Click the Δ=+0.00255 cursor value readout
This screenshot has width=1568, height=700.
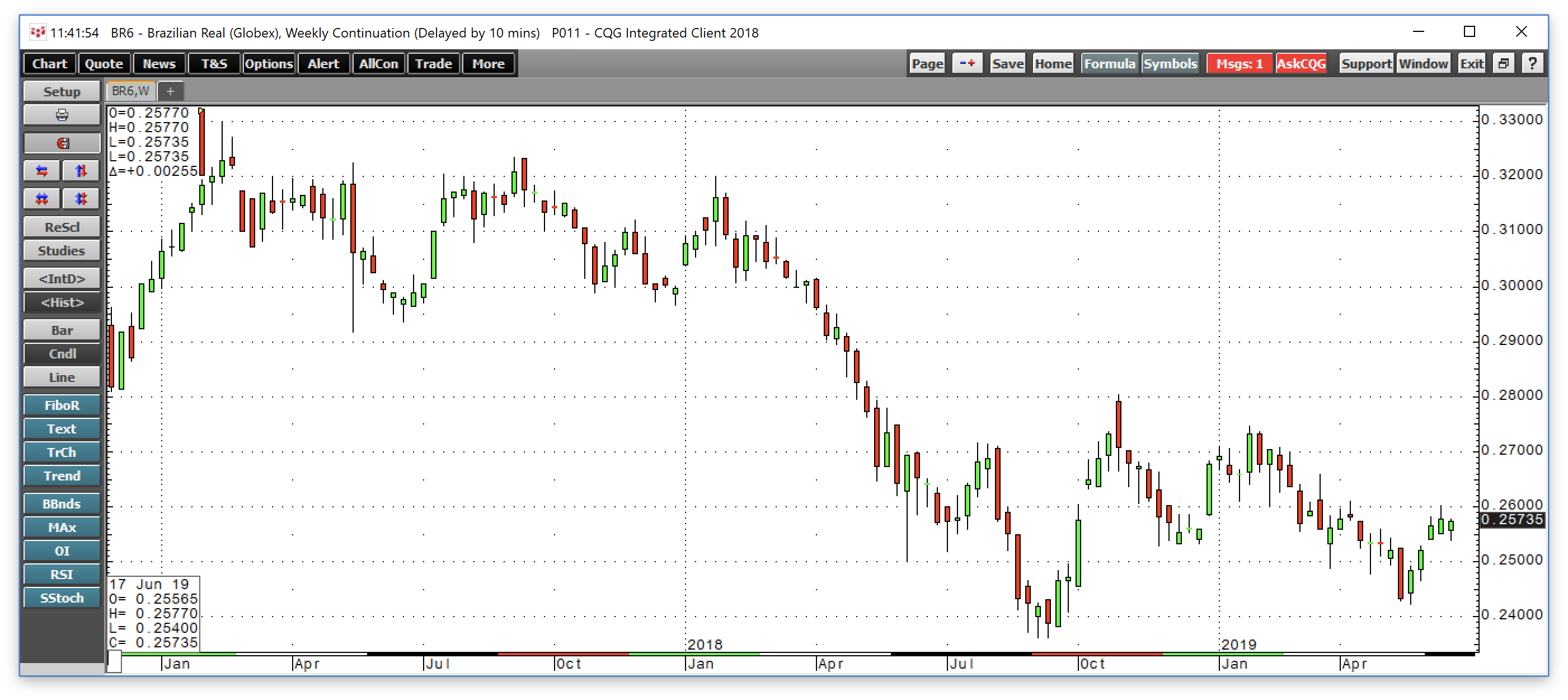tap(153, 171)
